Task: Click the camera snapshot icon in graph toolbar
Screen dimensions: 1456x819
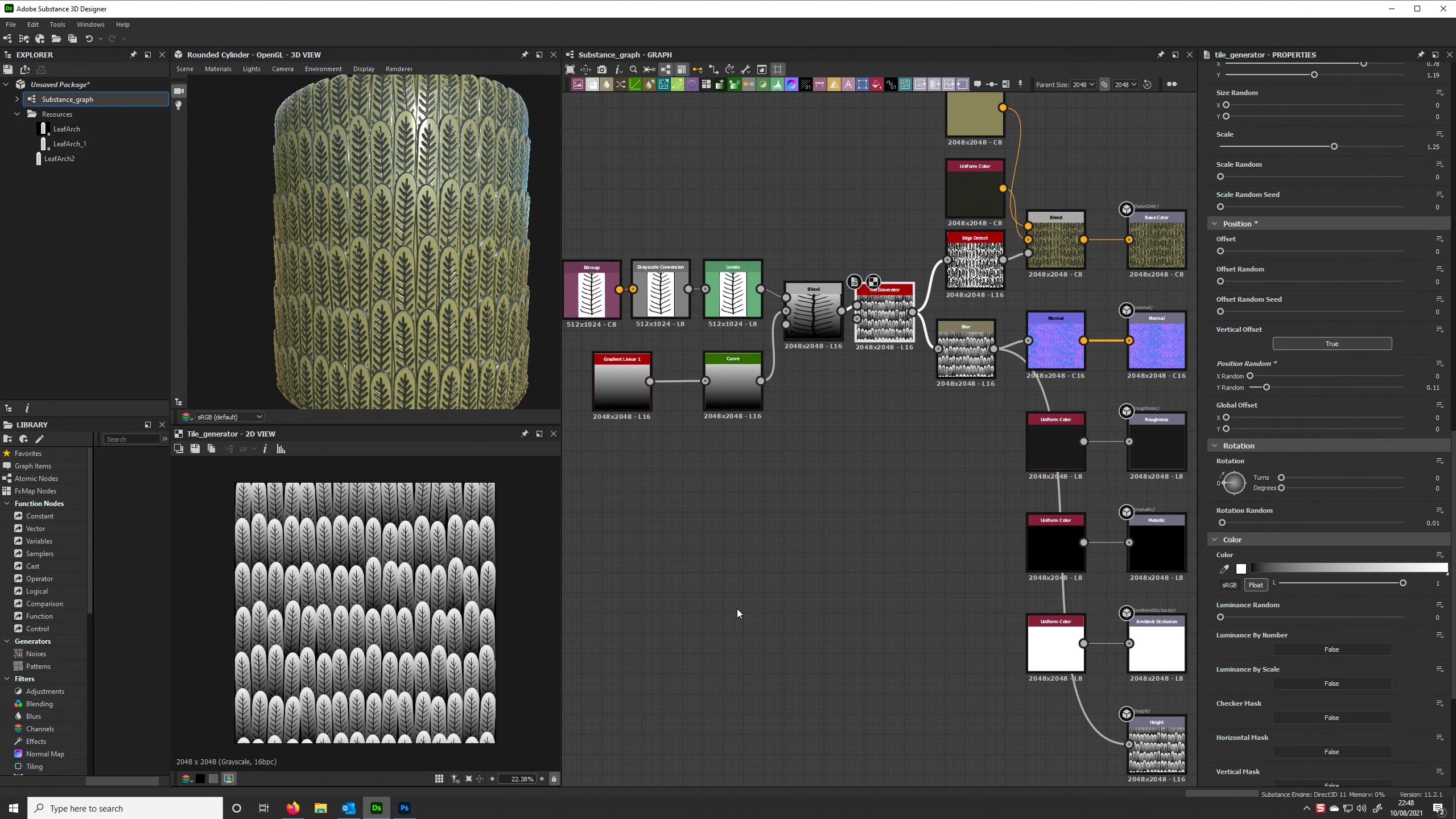Action: (602, 69)
